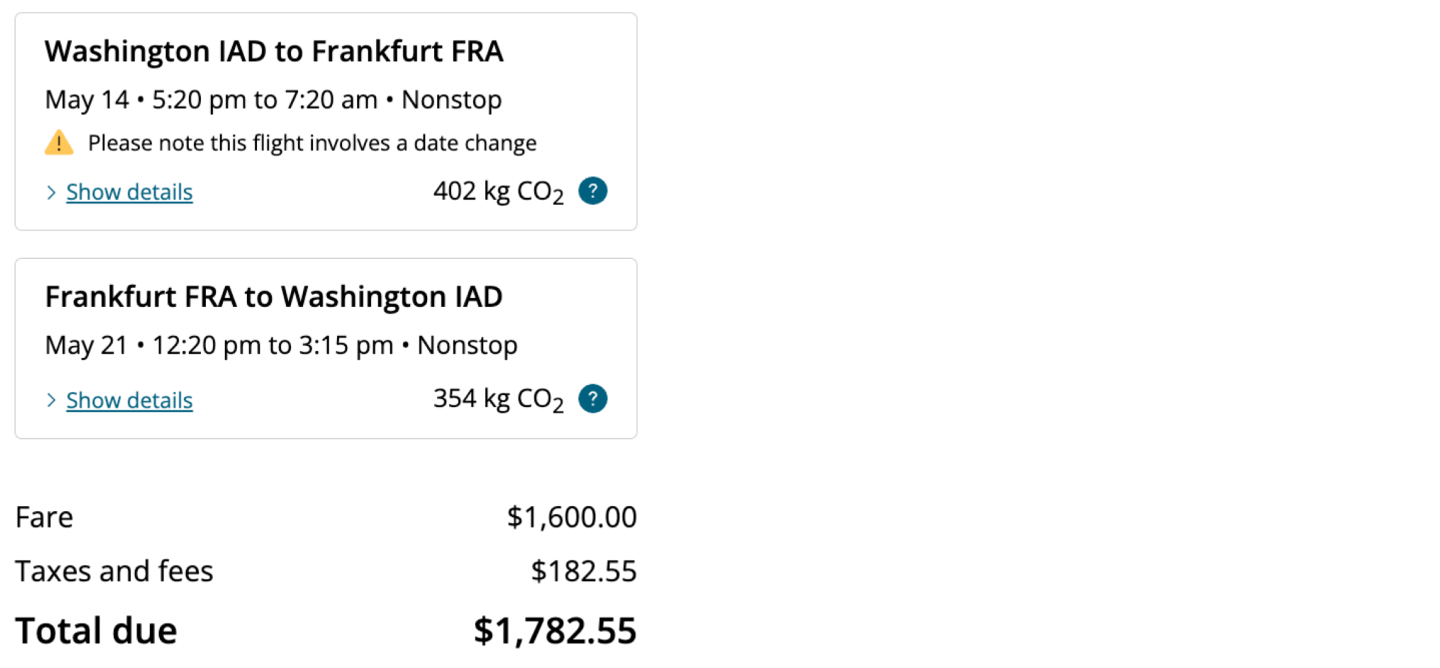Click the $182.55 taxes amount
Viewport: 1440px width, 668px height.
coord(583,571)
